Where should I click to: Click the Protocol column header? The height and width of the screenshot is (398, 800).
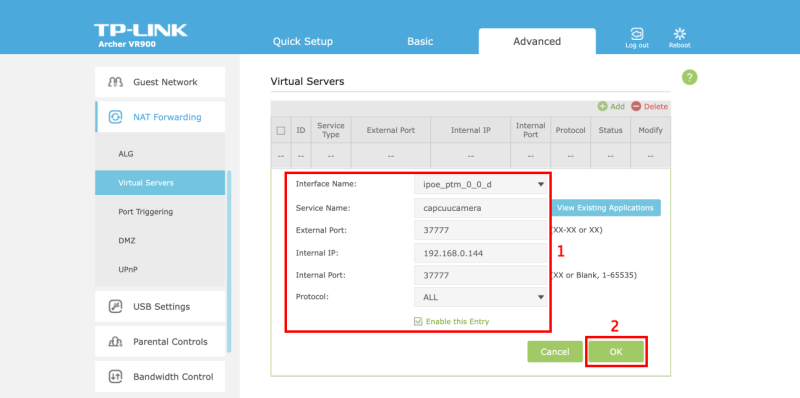570,130
